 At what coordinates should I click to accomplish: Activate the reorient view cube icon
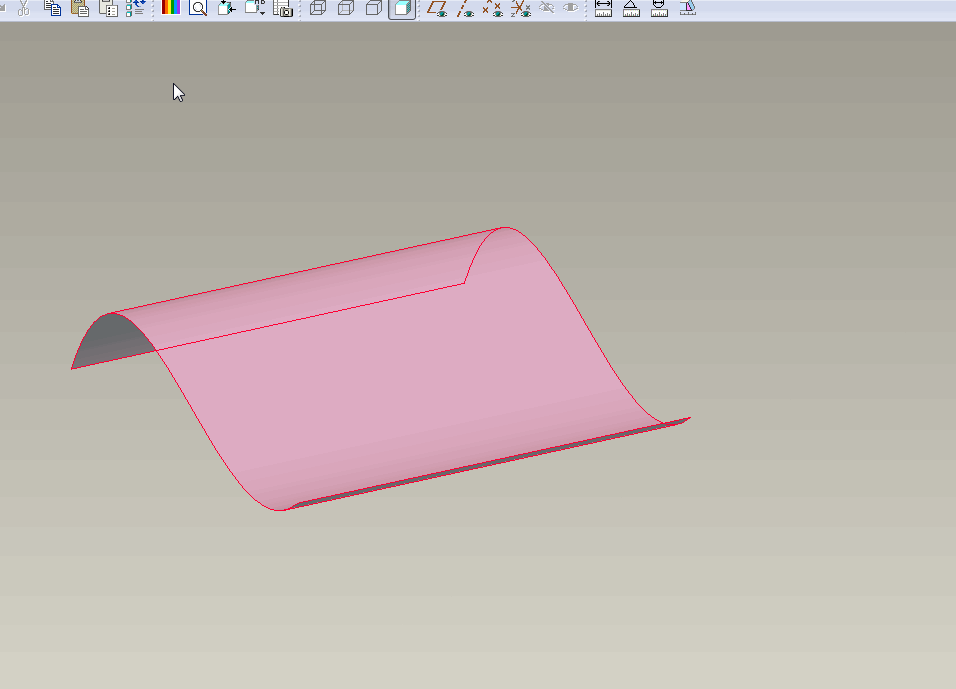point(227,8)
